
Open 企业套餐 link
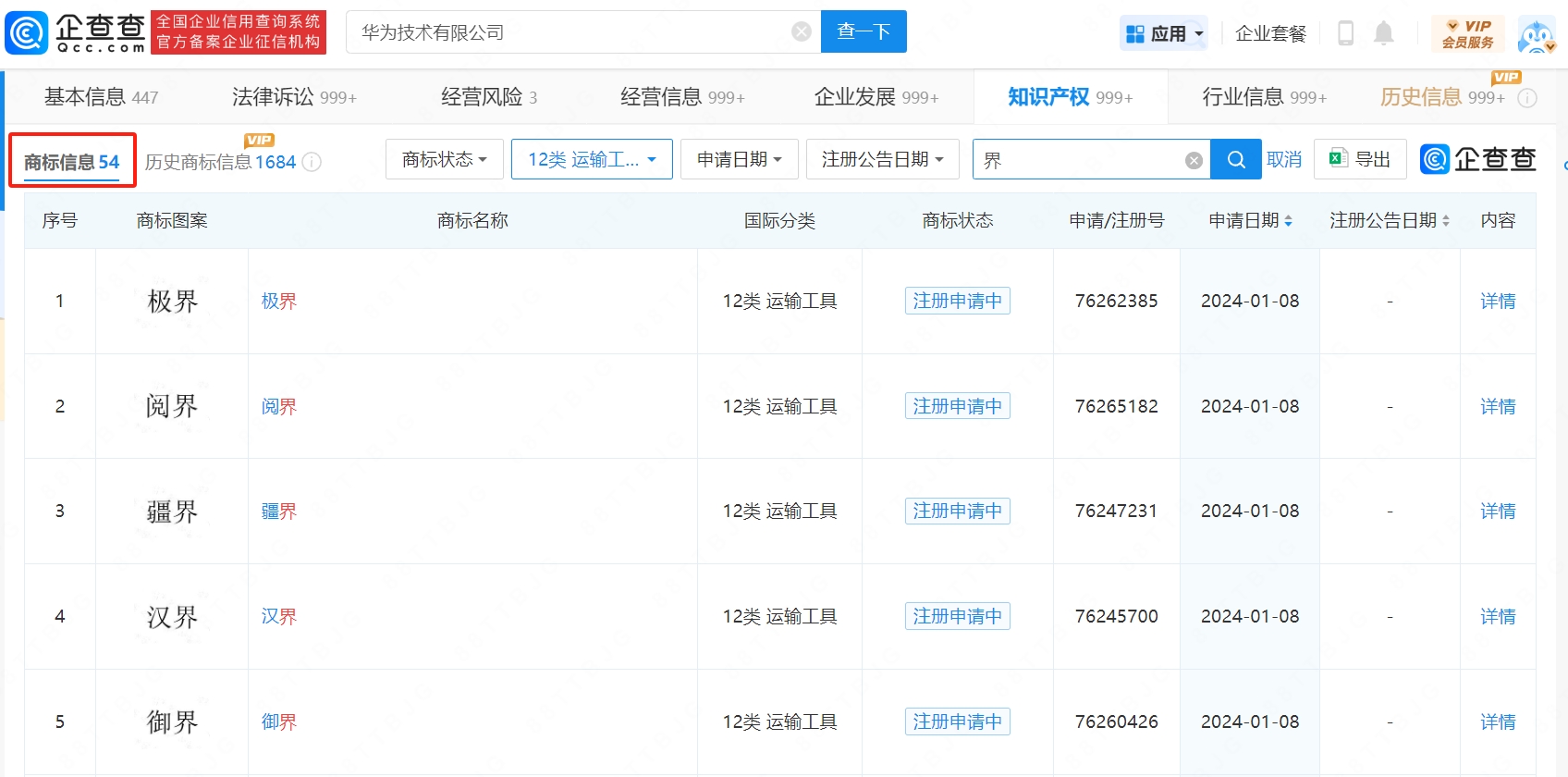click(x=1270, y=34)
